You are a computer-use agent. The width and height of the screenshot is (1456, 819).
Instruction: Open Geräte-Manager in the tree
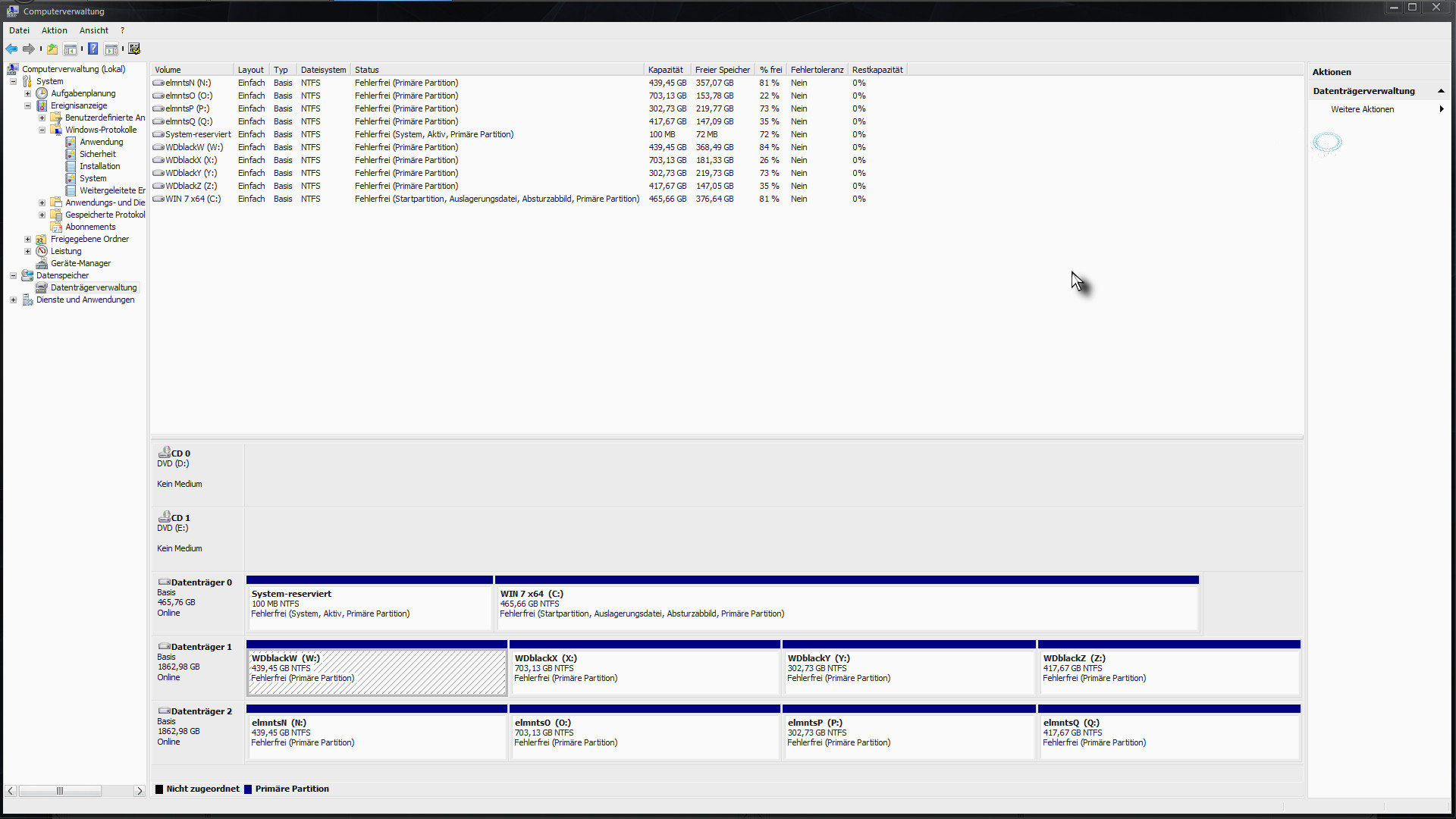pyautogui.click(x=80, y=263)
